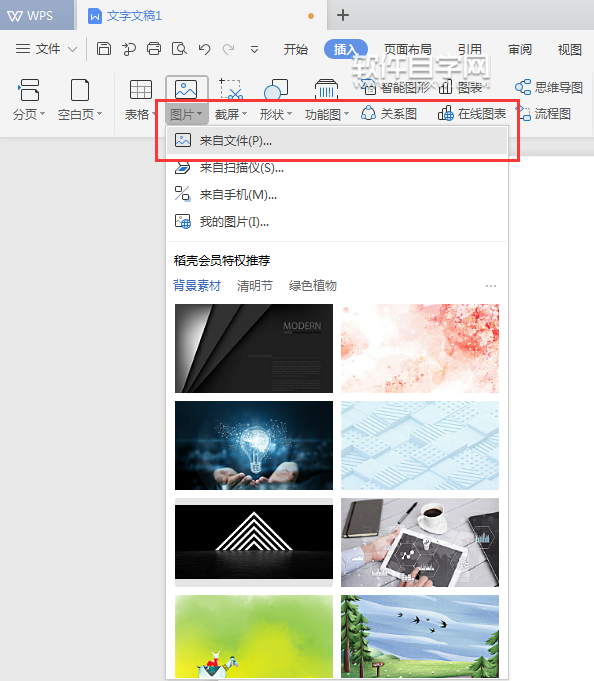Expand the 空白页 dropdown label

pyautogui.click(x=80, y=115)
